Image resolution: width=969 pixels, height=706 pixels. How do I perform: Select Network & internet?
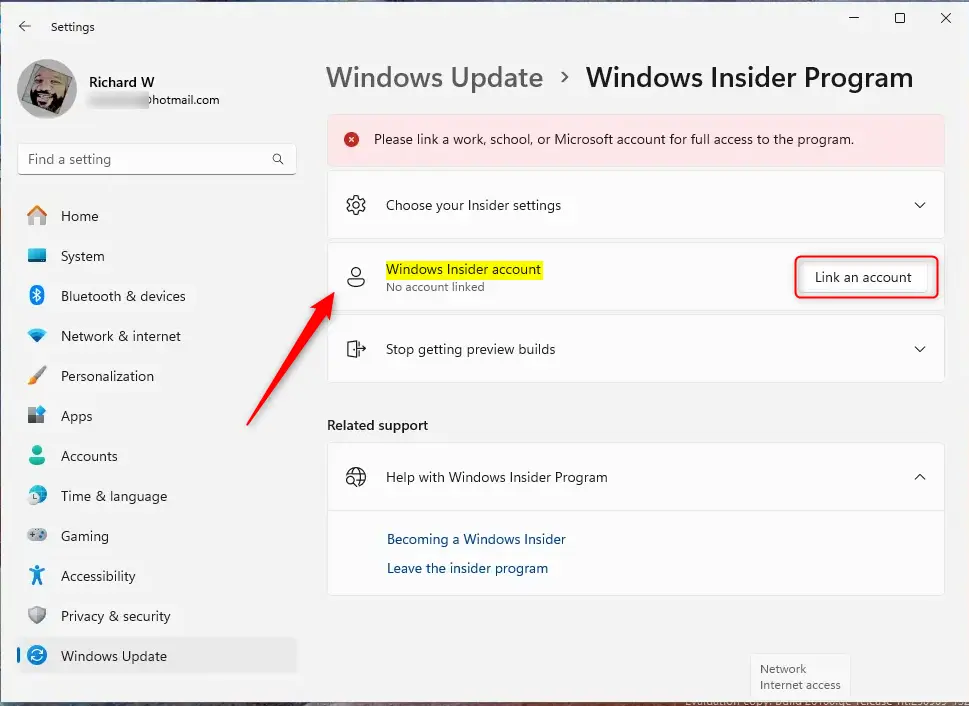tap(121, 336)
